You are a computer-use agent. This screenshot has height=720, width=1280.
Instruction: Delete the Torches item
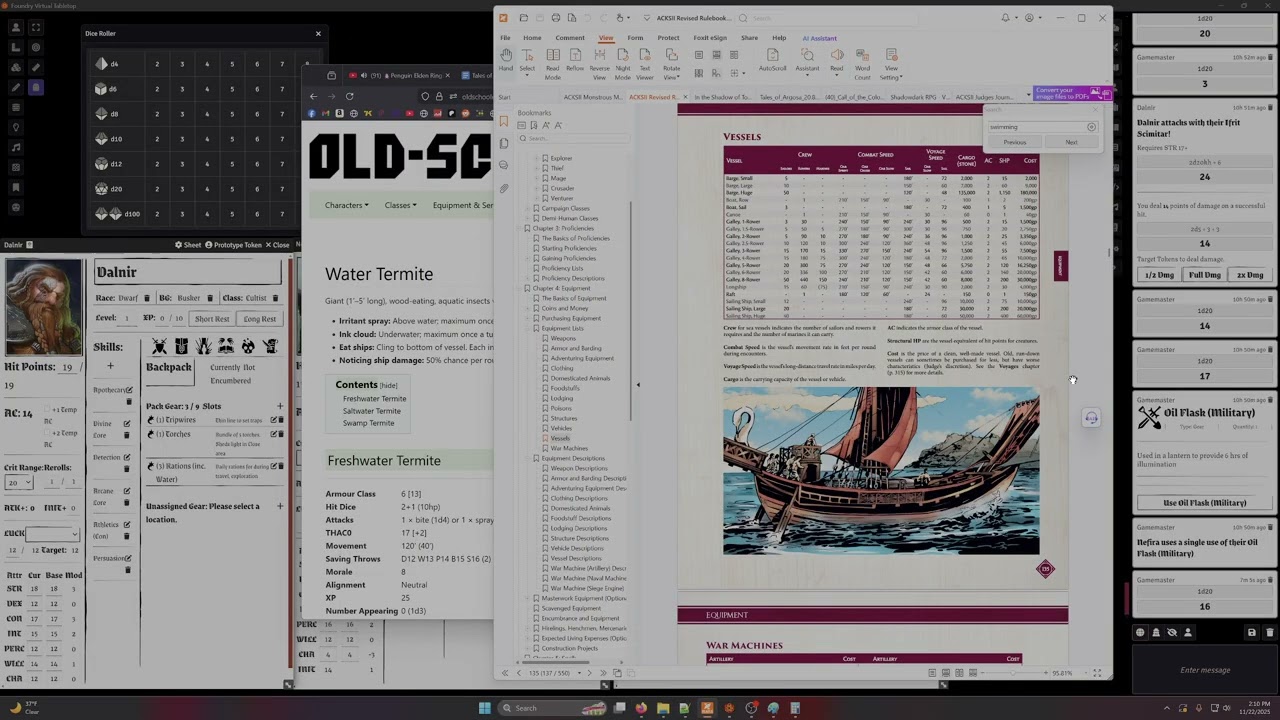[280, 435]
